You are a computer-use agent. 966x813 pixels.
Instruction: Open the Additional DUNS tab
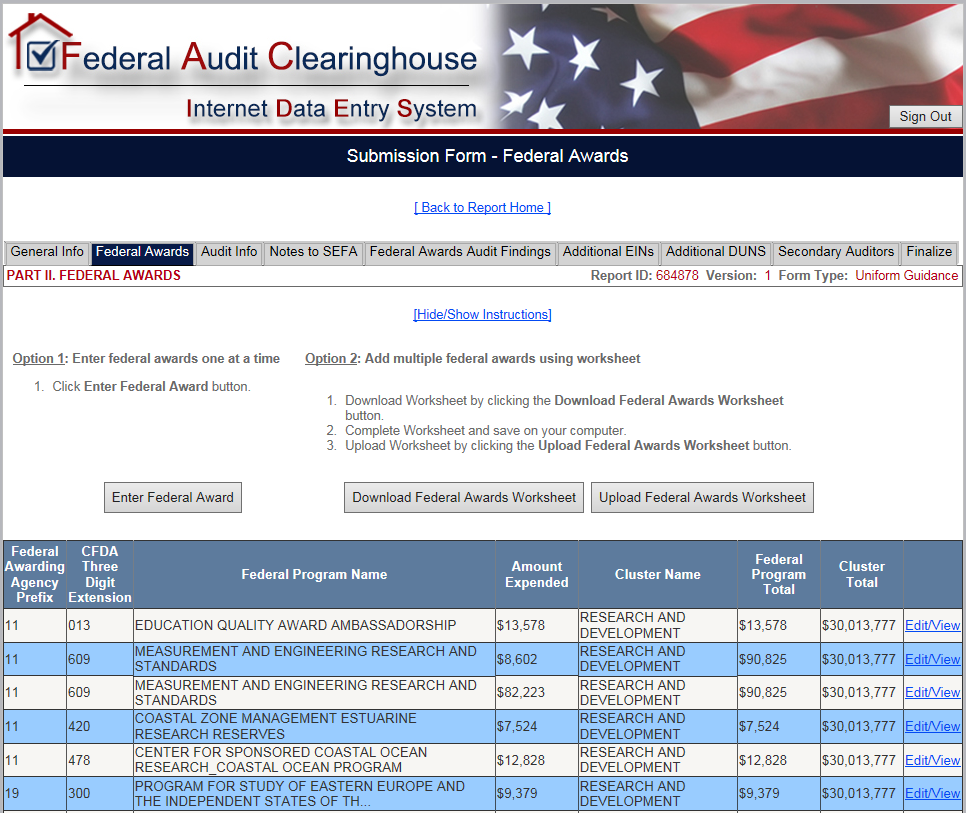point(715,252)
